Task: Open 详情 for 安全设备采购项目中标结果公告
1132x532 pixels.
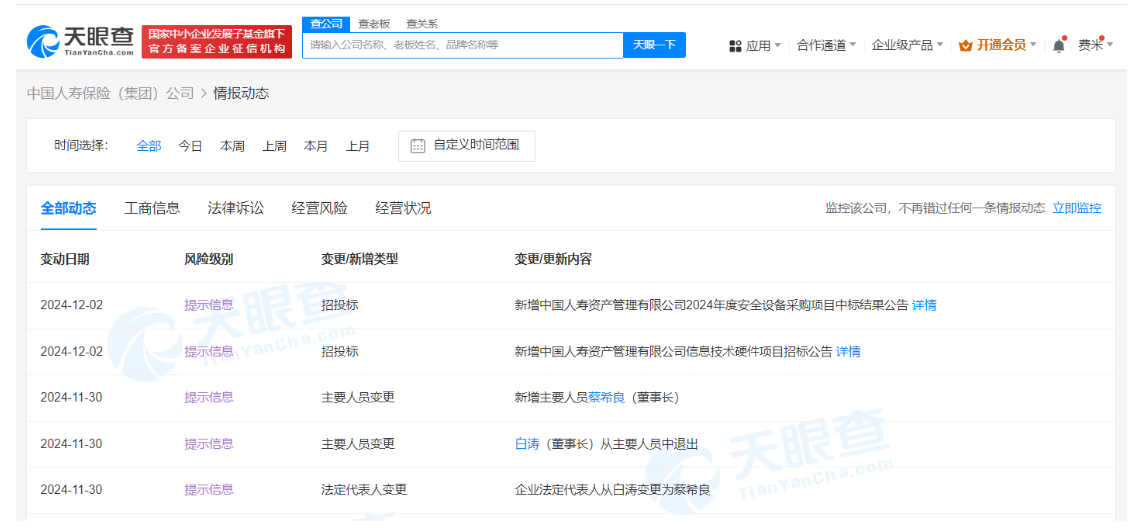Action: pos(924,305)
